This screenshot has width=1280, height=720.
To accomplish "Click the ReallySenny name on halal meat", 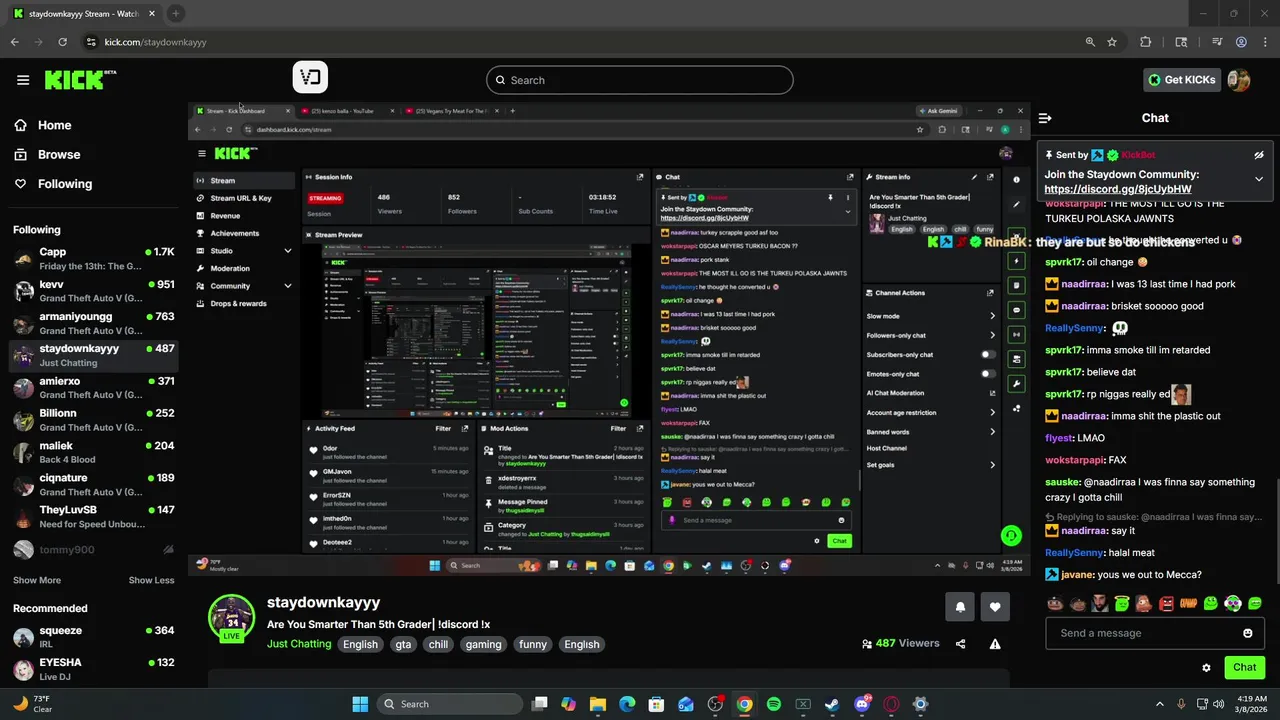I will (1074, 552).
